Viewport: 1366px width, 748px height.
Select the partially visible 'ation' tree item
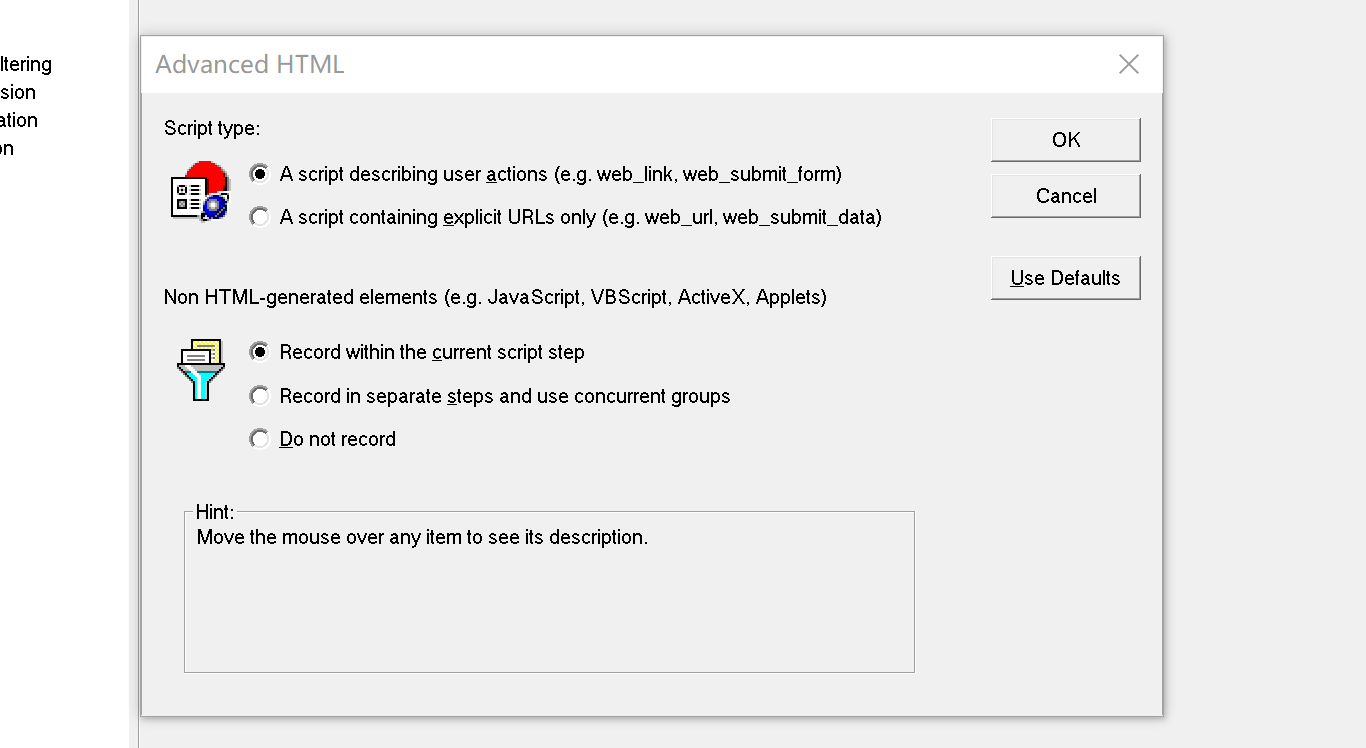[x=19, y=120]
